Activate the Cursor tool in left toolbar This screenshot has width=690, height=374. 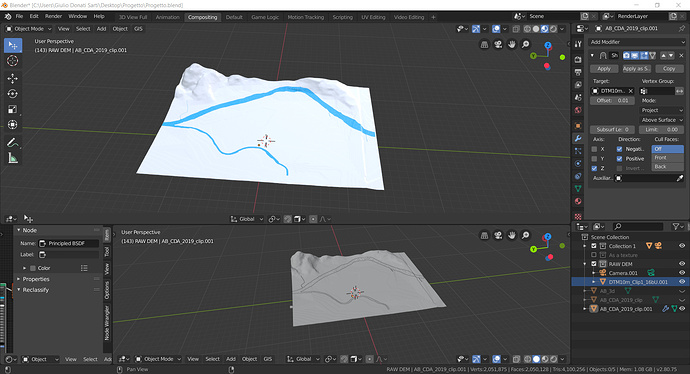coord(13,60)
